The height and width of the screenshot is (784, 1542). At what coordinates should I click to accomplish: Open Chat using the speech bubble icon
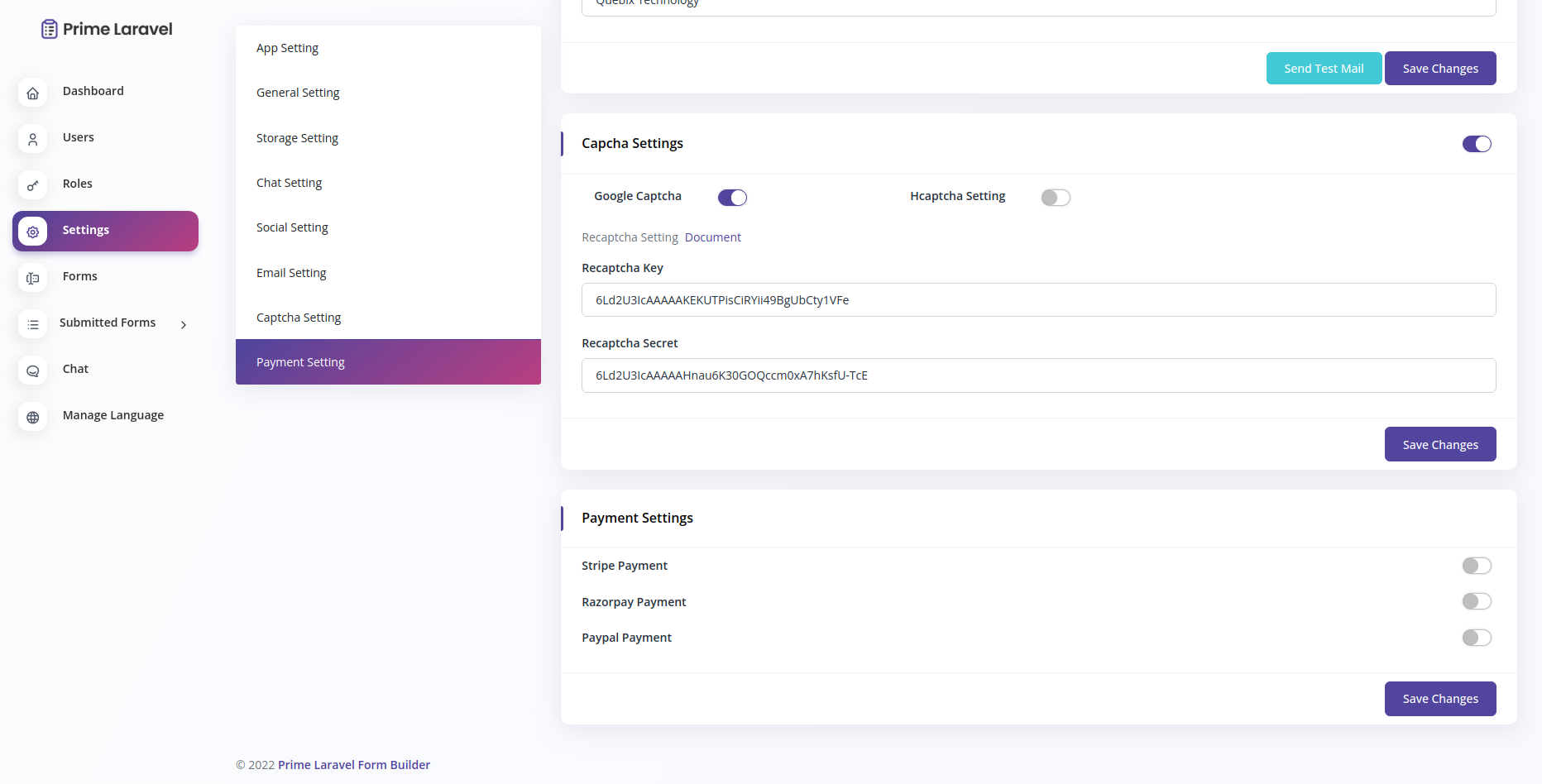point(32,370)
